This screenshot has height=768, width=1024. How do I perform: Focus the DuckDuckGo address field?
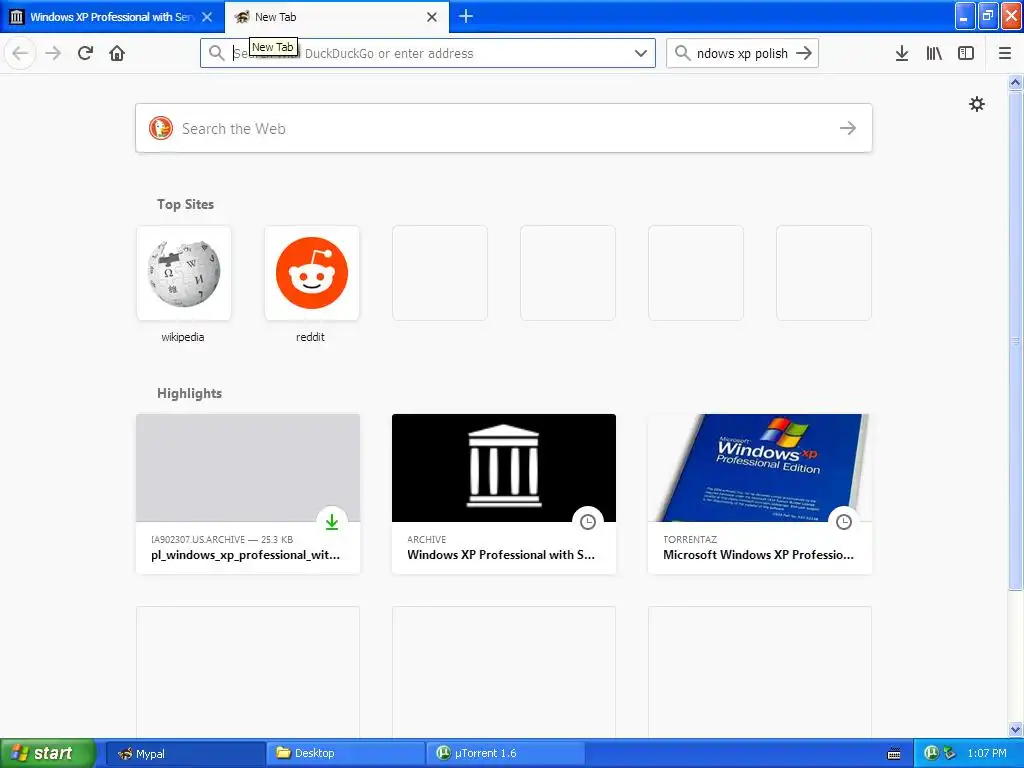[x=428, y=53]
